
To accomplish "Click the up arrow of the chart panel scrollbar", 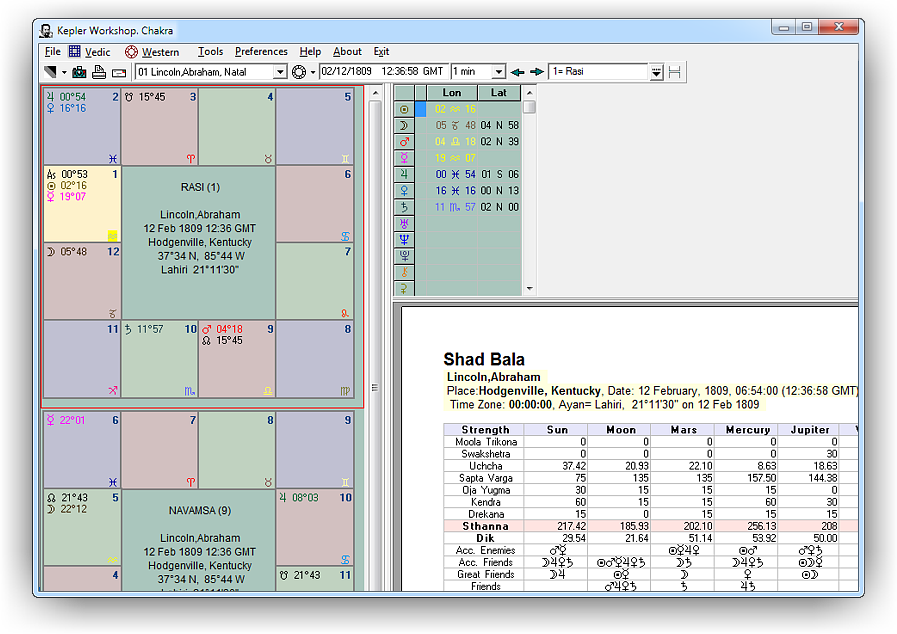I will tap(375, 93).
